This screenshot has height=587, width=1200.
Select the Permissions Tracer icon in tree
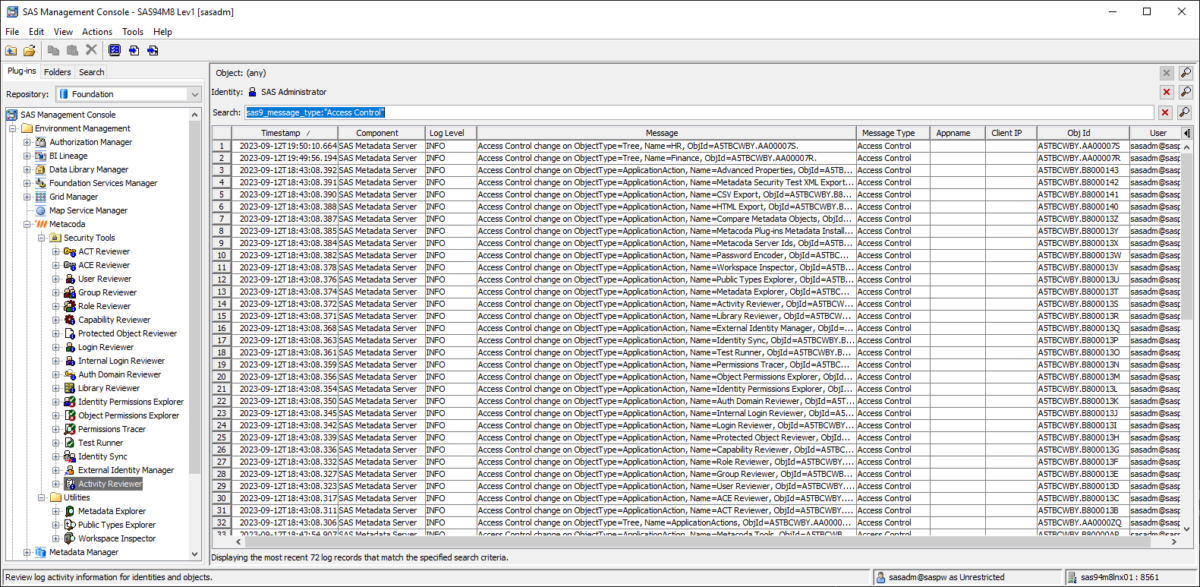point(69,429)
